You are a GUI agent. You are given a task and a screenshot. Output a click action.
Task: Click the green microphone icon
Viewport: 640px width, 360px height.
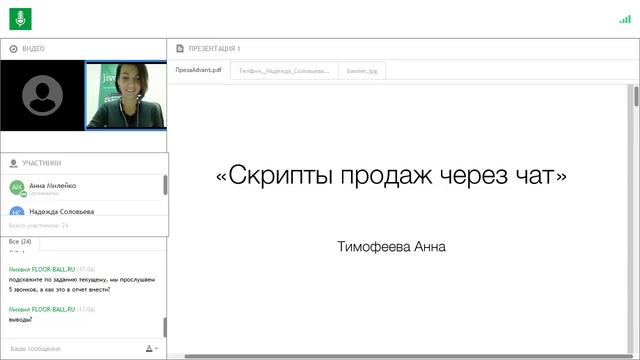click(x=20, y=19)
